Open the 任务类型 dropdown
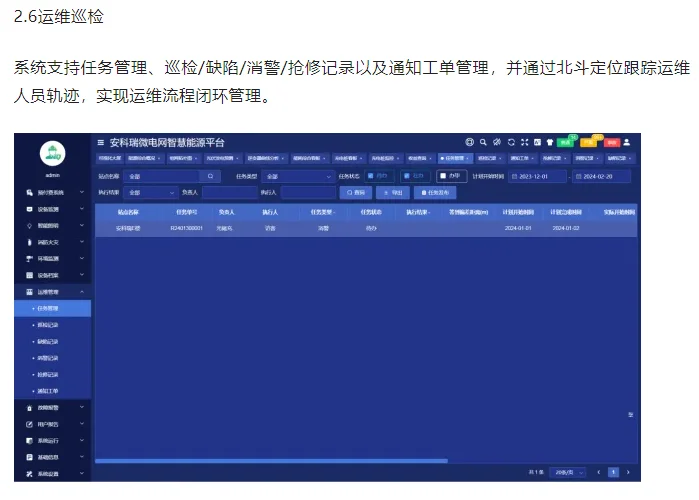This screenshot has width=699, height=500. point(298,176)
